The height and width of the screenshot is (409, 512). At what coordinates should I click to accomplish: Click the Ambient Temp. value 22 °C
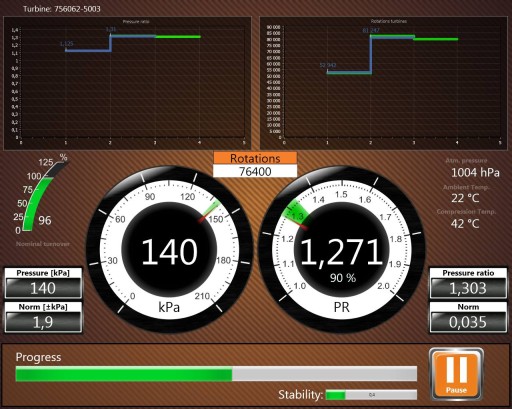point(465,198)
